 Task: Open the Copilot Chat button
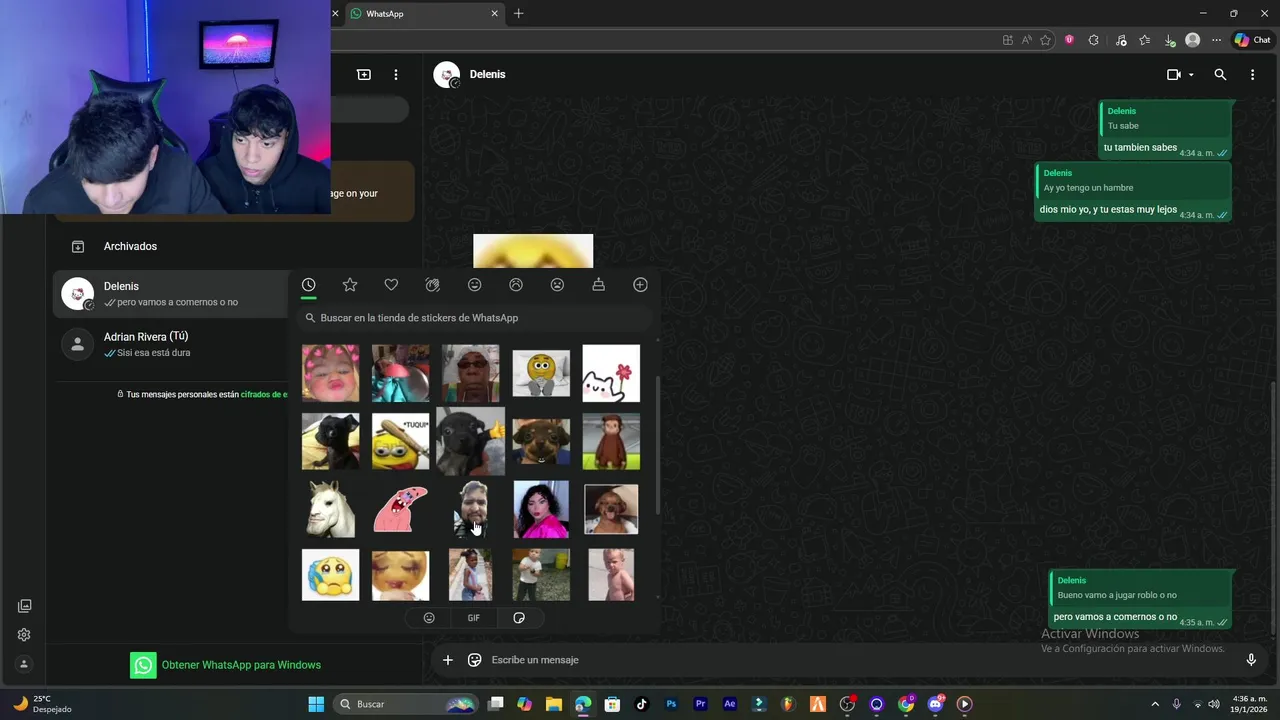(1252, 40)
